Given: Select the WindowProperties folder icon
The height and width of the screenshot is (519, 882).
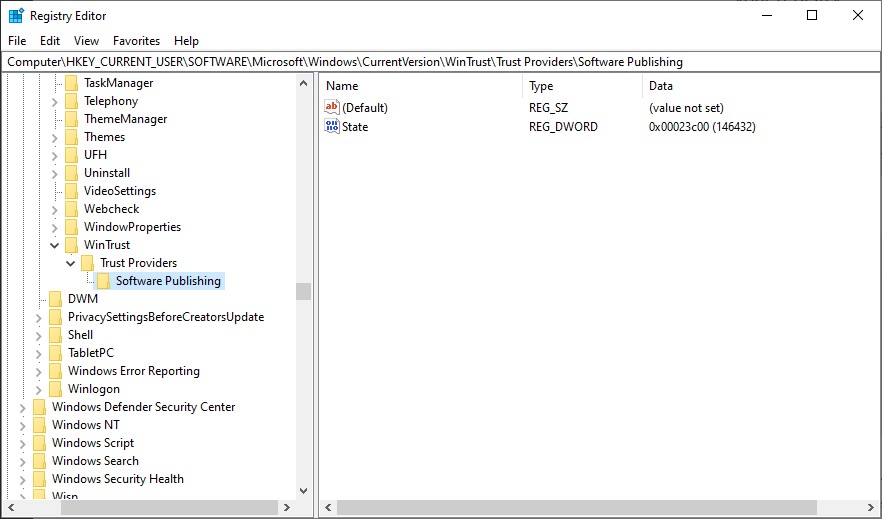Looking at the screenshot, I should (71, 227).
